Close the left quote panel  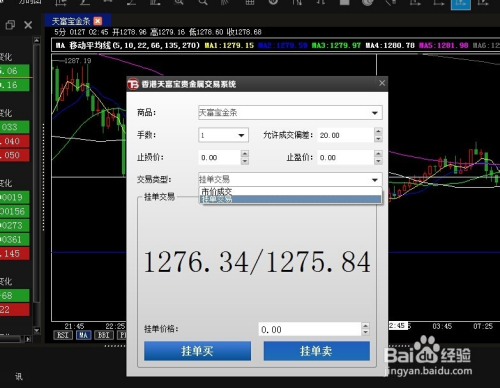28,25
